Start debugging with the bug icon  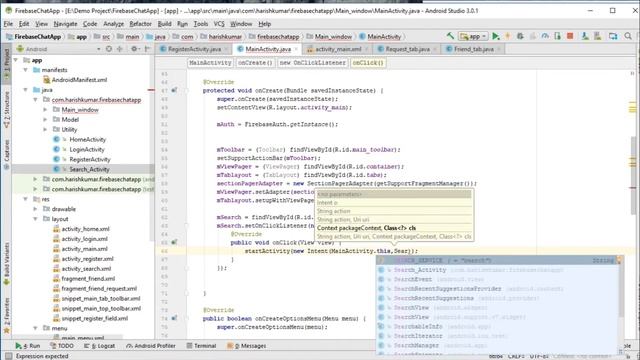[520, 36]
